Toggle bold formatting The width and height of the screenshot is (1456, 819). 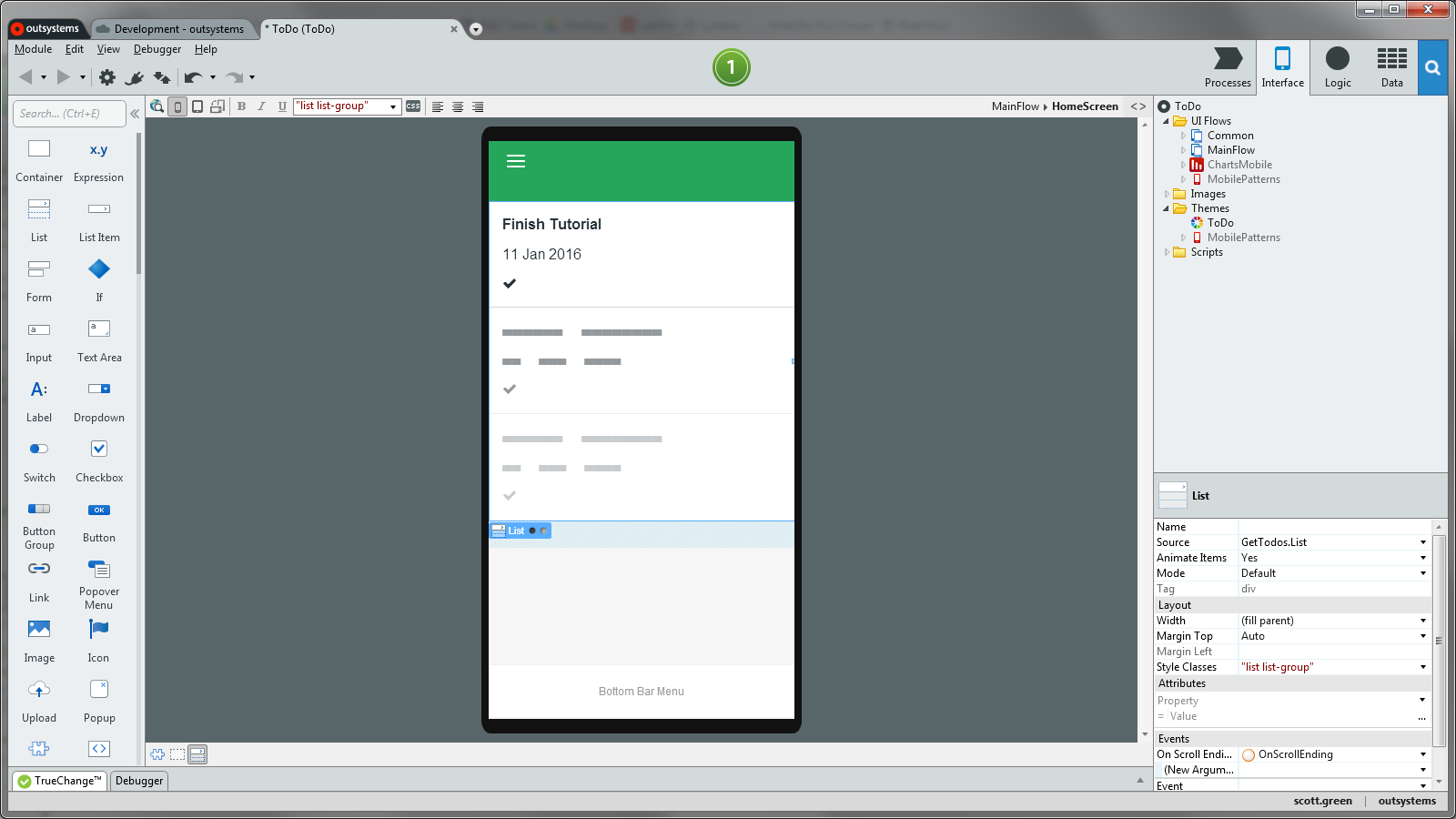[x=241, y=106]
